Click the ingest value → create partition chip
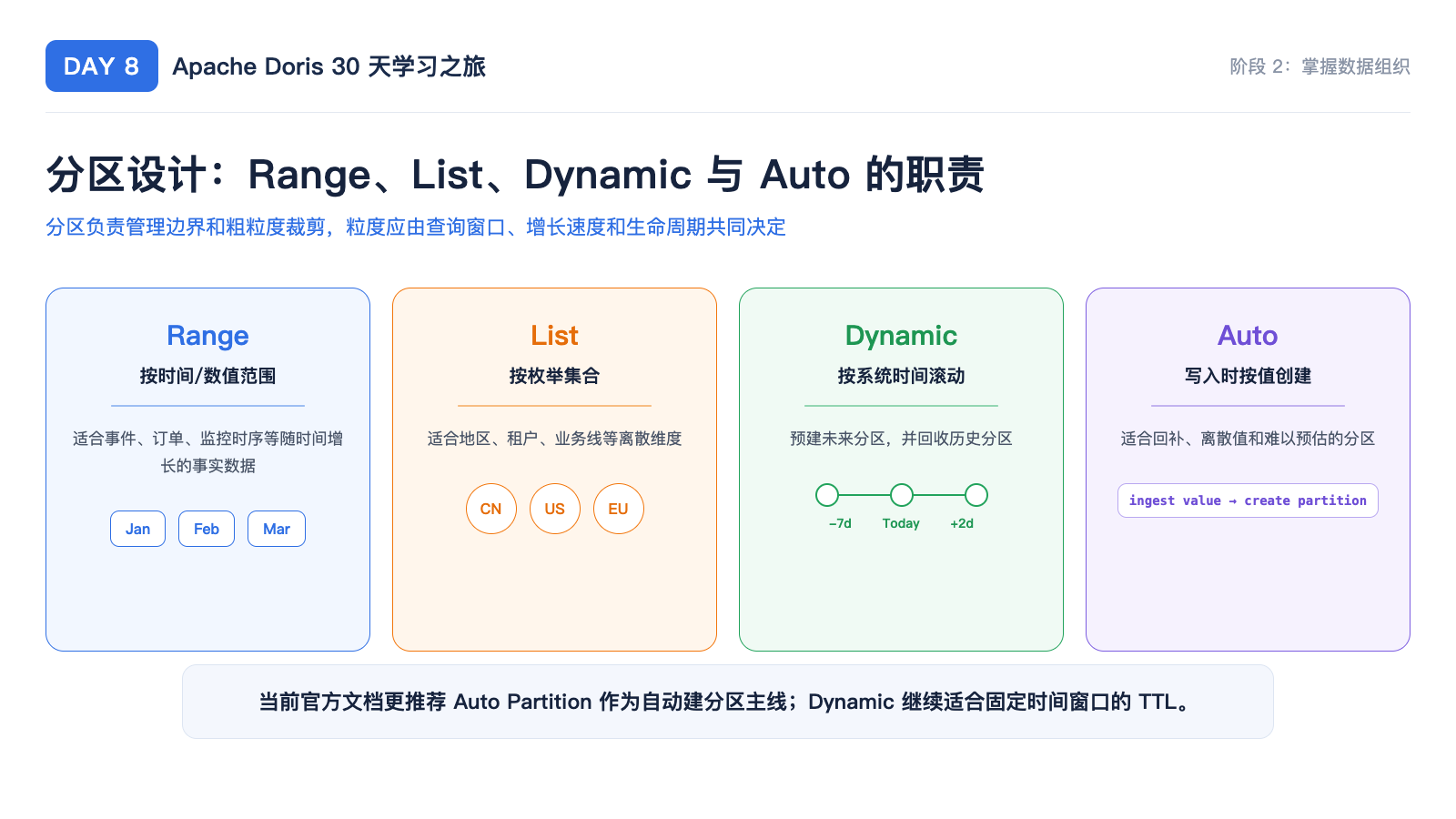Viewport: 1456px width, 819px height. 1248,500
